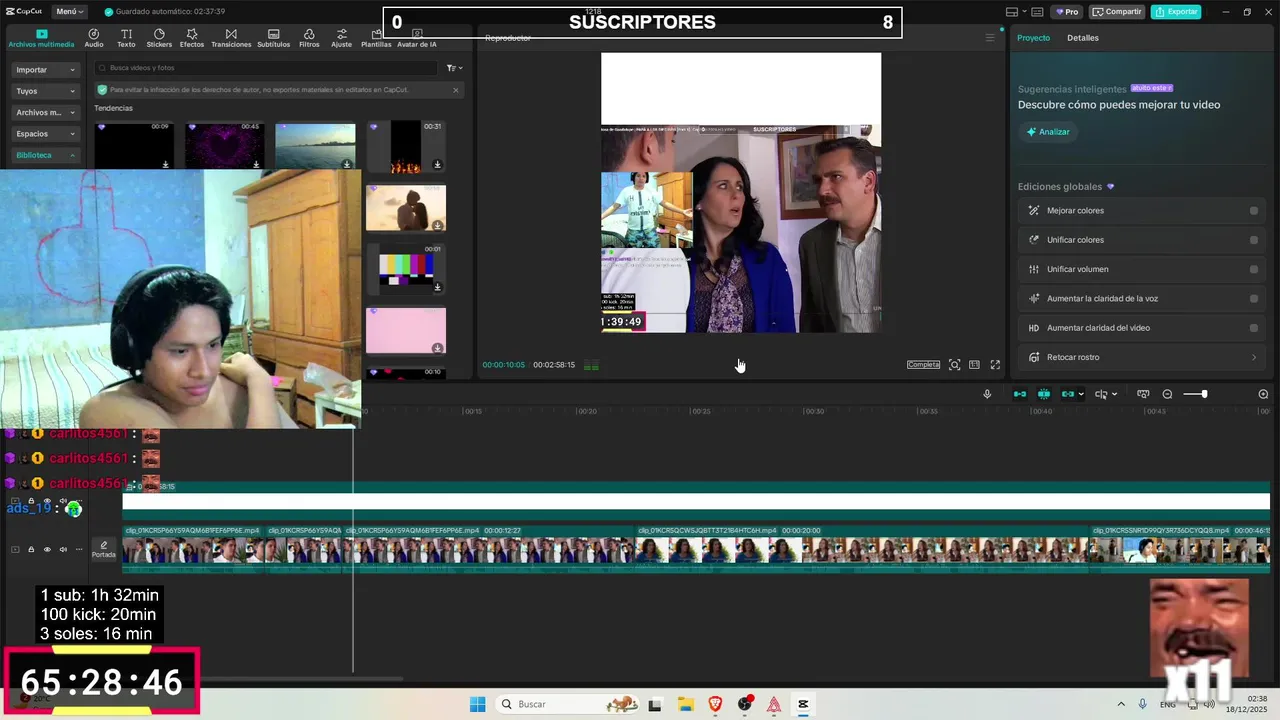Click the Portada cover edit button
Viewport: 1280px width, 720px height.
point(103,549)
